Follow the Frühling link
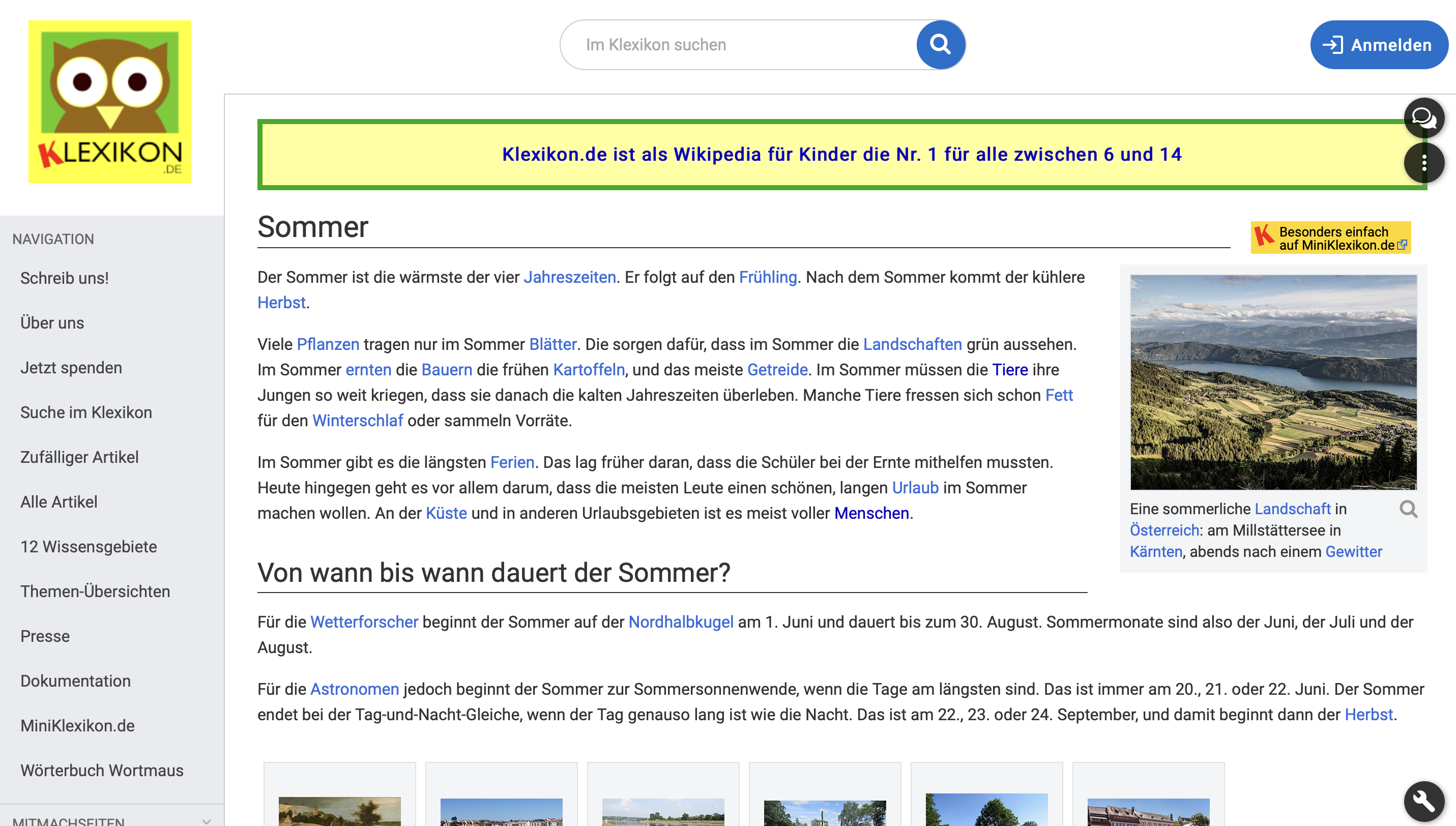 (x=768, y=277)
